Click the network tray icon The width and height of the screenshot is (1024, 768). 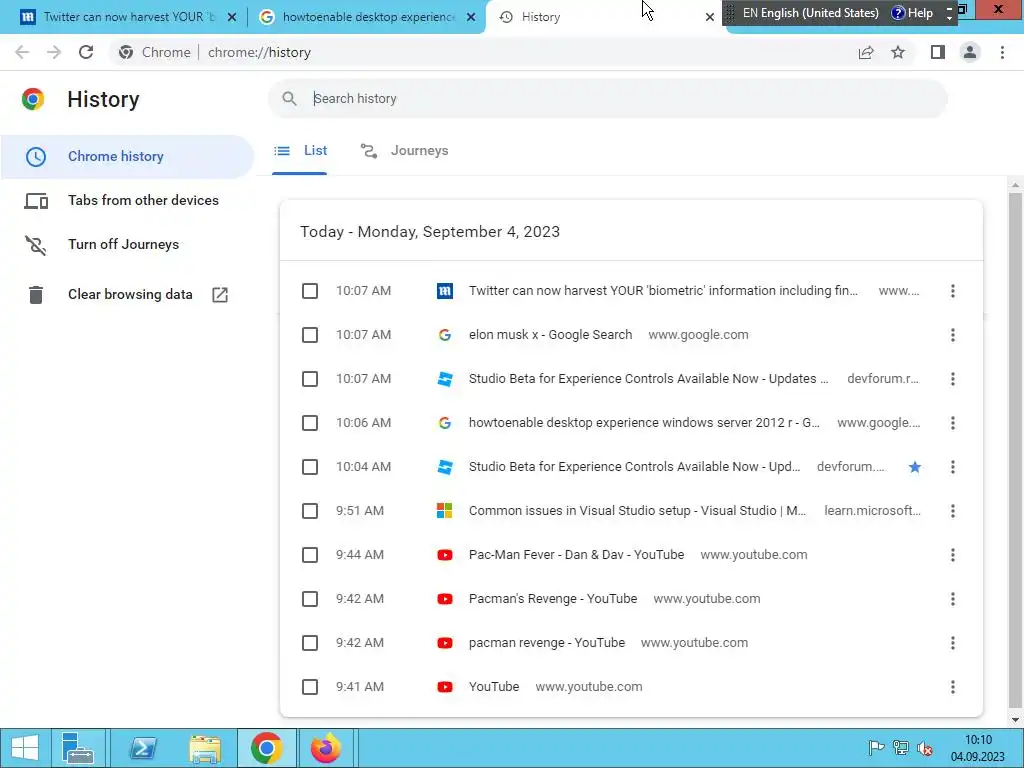tap(901, 748)
